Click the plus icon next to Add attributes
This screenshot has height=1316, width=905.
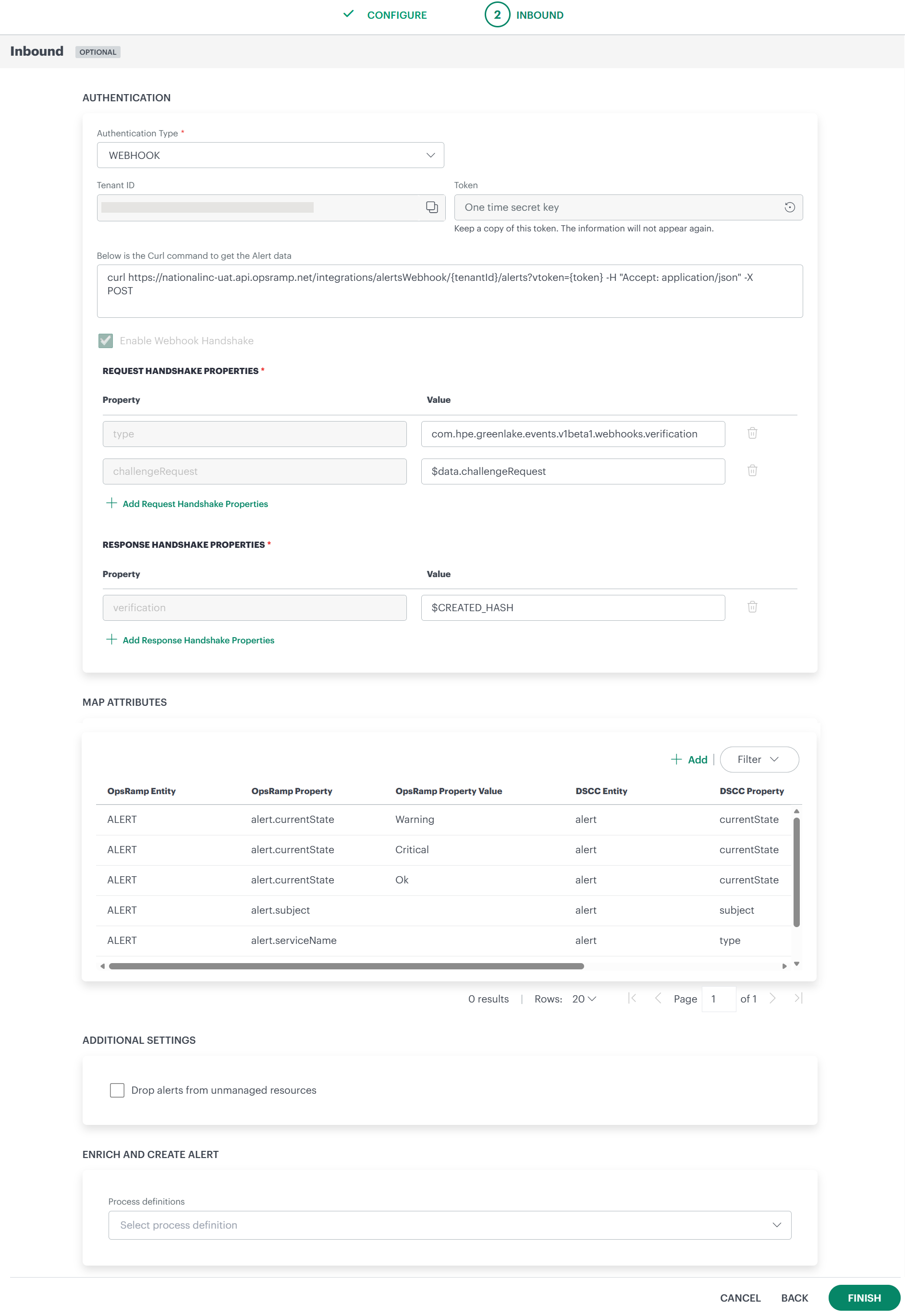pyautogui.click(x=676, y=760)
